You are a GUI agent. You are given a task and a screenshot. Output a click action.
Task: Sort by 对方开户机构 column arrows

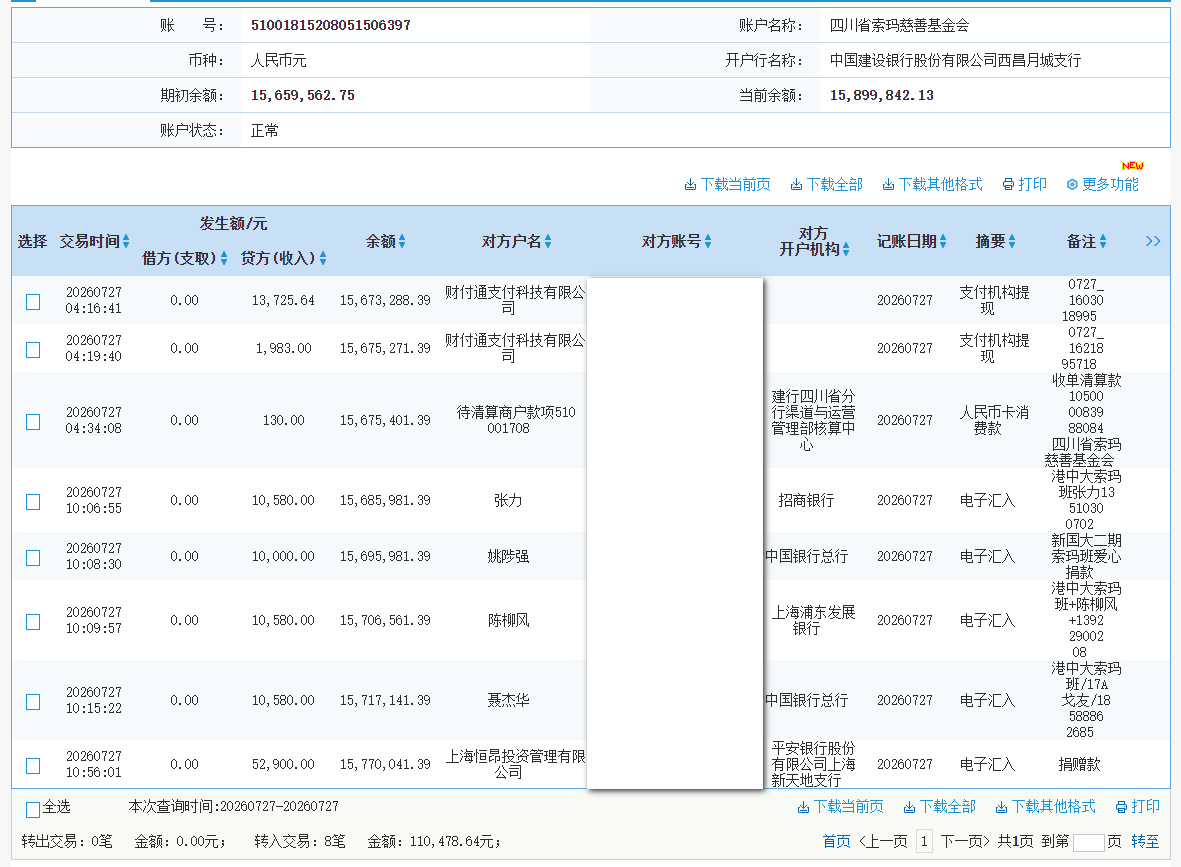[x=846, y=249]
